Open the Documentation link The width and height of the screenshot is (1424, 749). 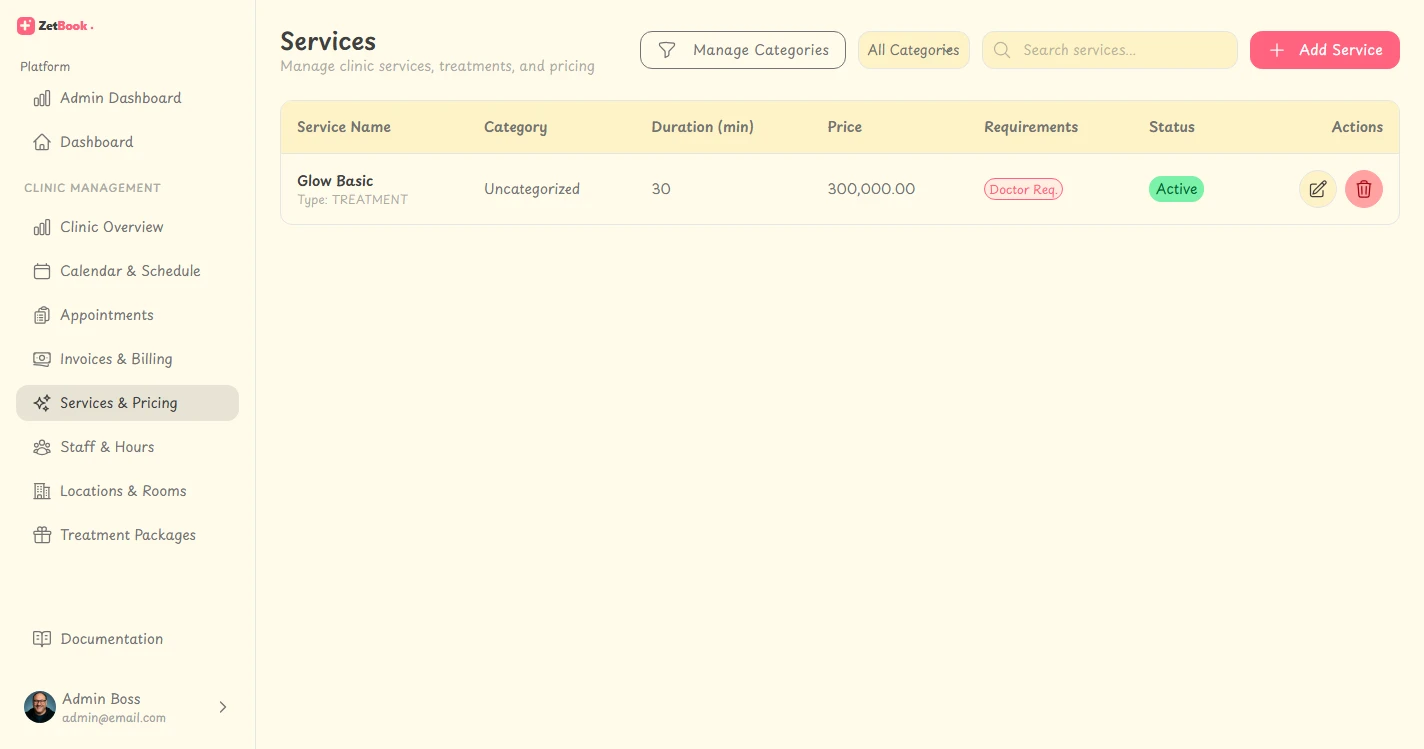pyautogui.click(x=128, y=639)
